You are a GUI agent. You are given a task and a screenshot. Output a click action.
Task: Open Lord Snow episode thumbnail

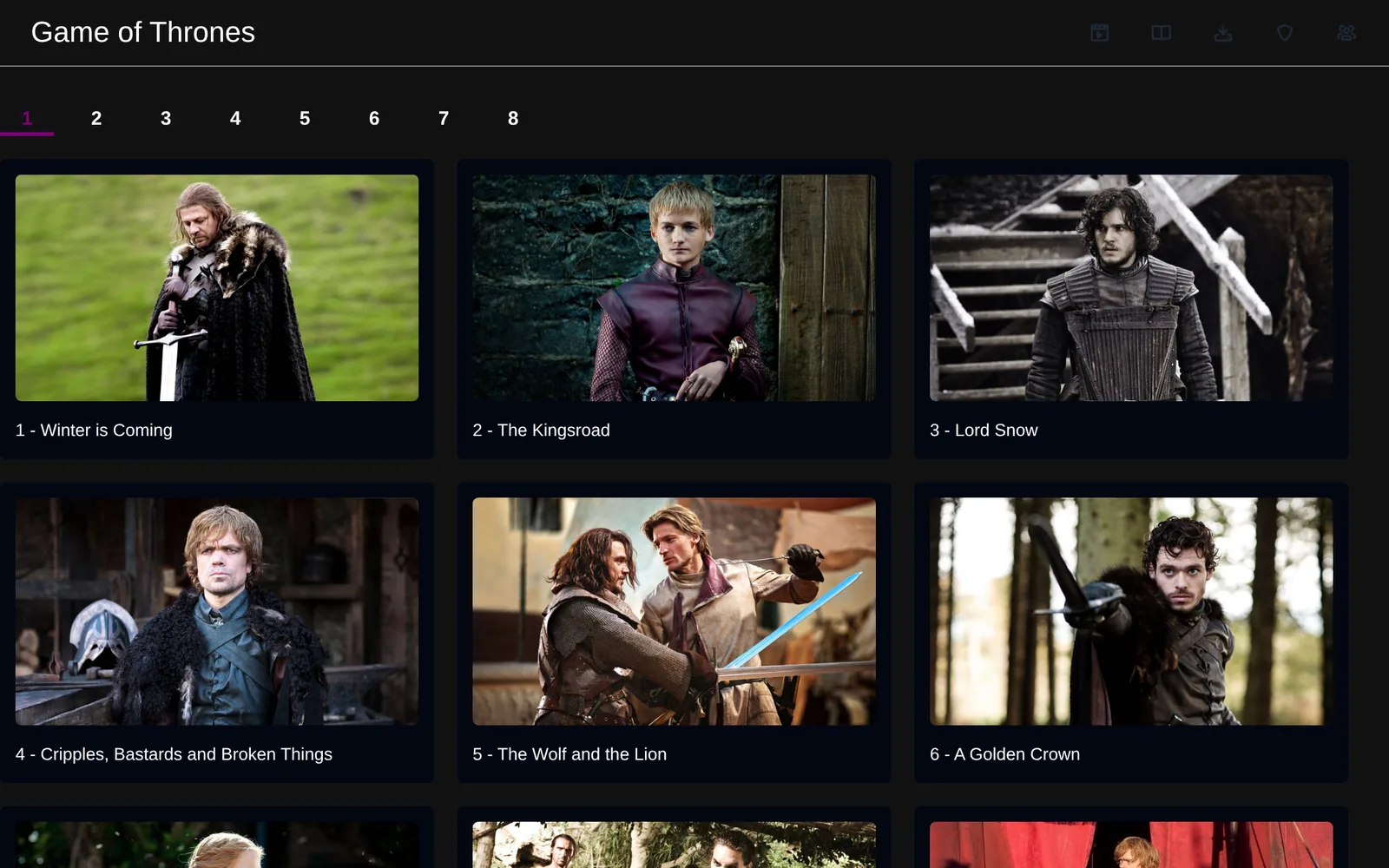point(1131,288)
